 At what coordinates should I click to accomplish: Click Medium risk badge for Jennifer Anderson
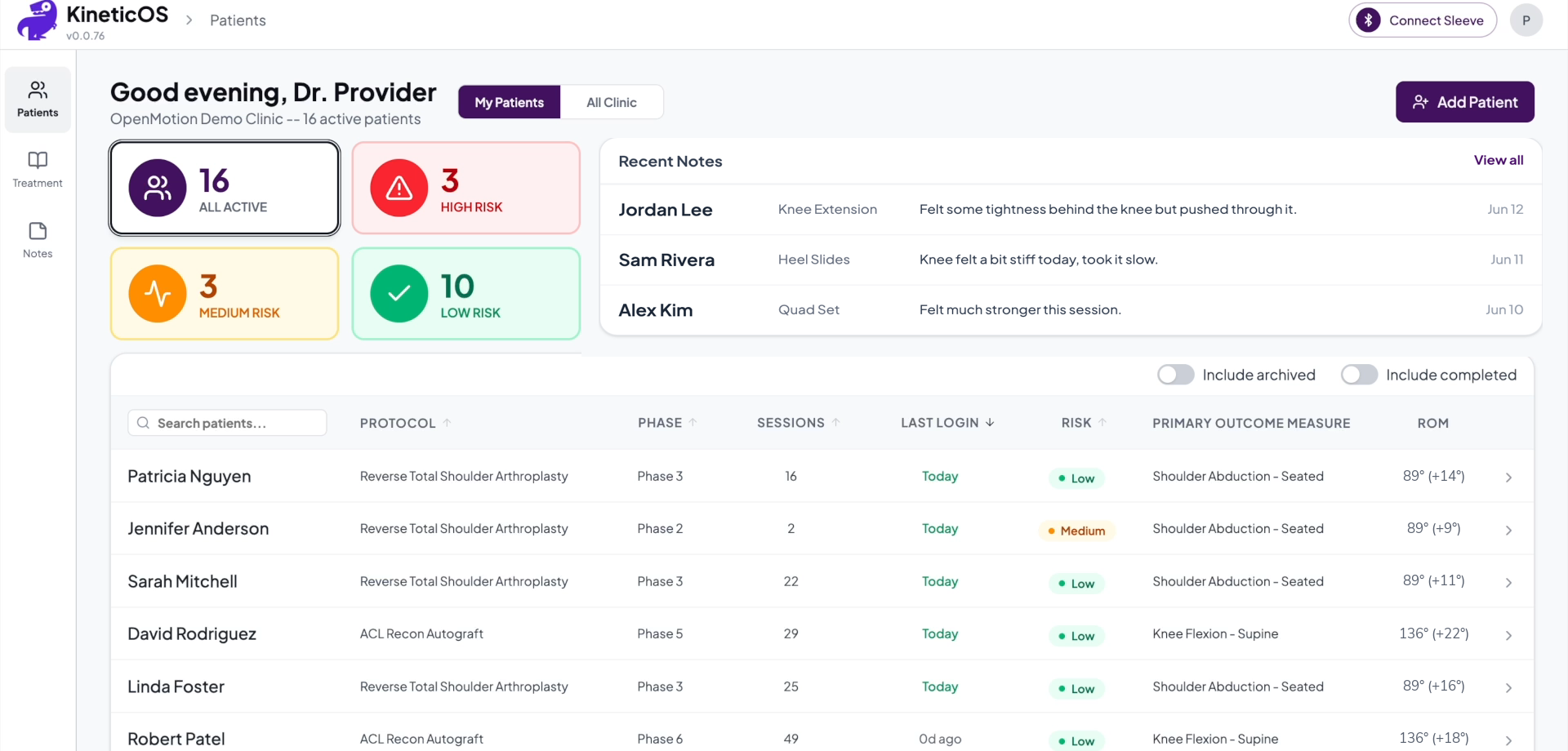click(x=1076, y=531)
